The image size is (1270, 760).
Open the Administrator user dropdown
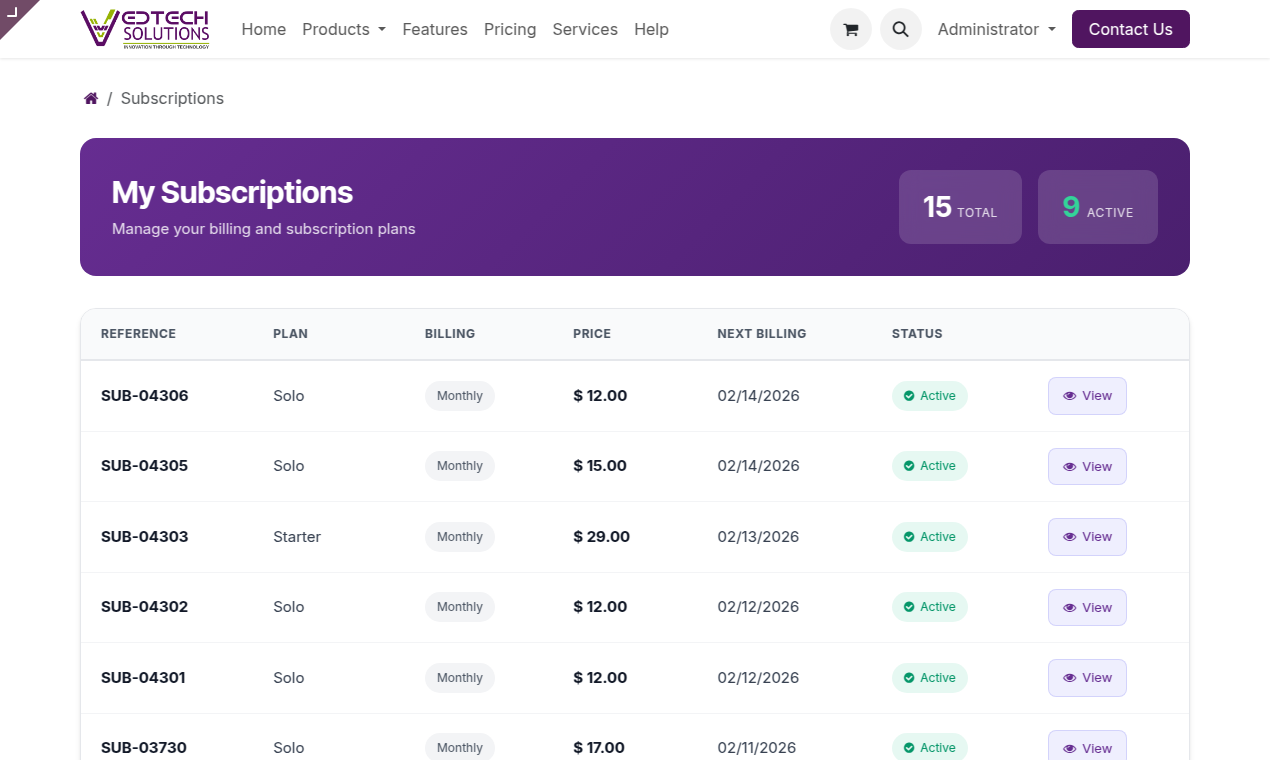pyautogui.click(x=996, y=29)
